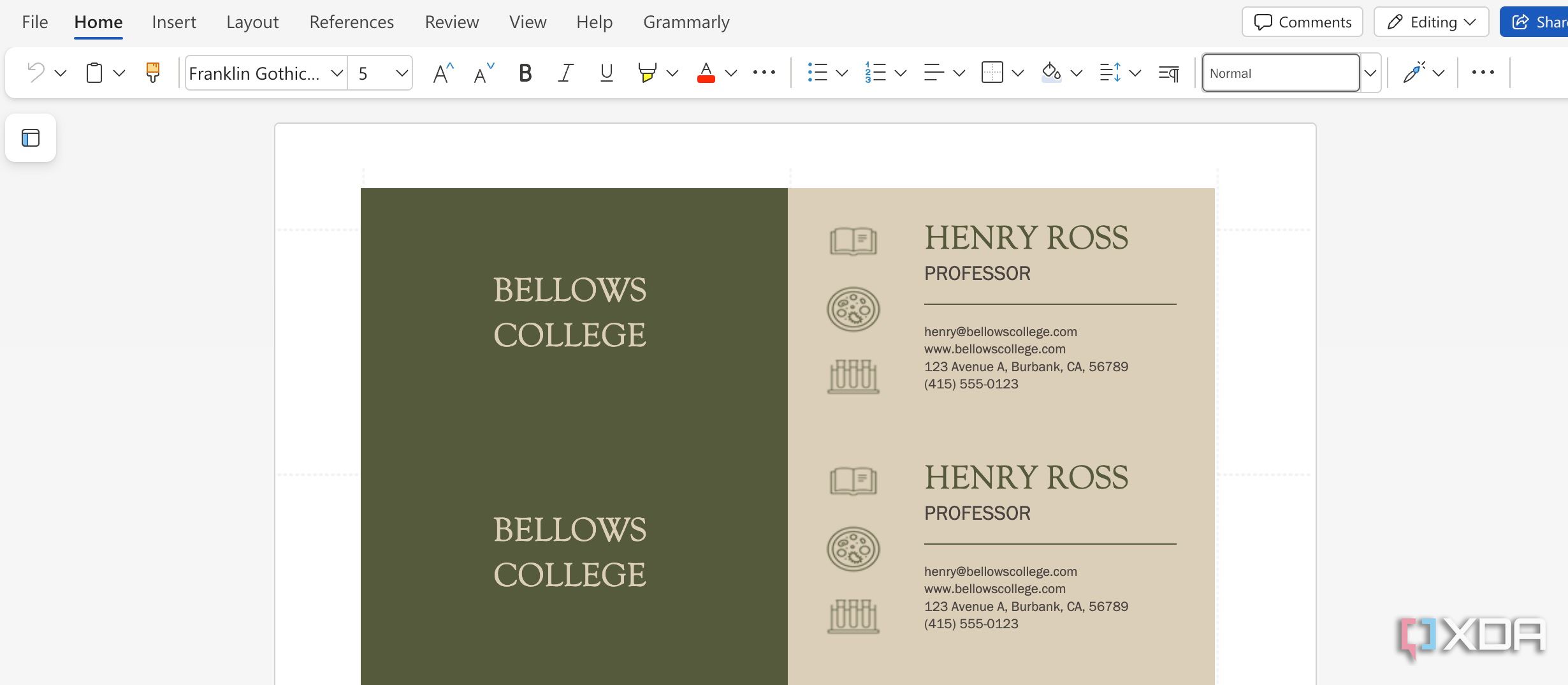The image size is (1568, 685).
Task: Click the Numbered list icon
Action: [875, 73]
